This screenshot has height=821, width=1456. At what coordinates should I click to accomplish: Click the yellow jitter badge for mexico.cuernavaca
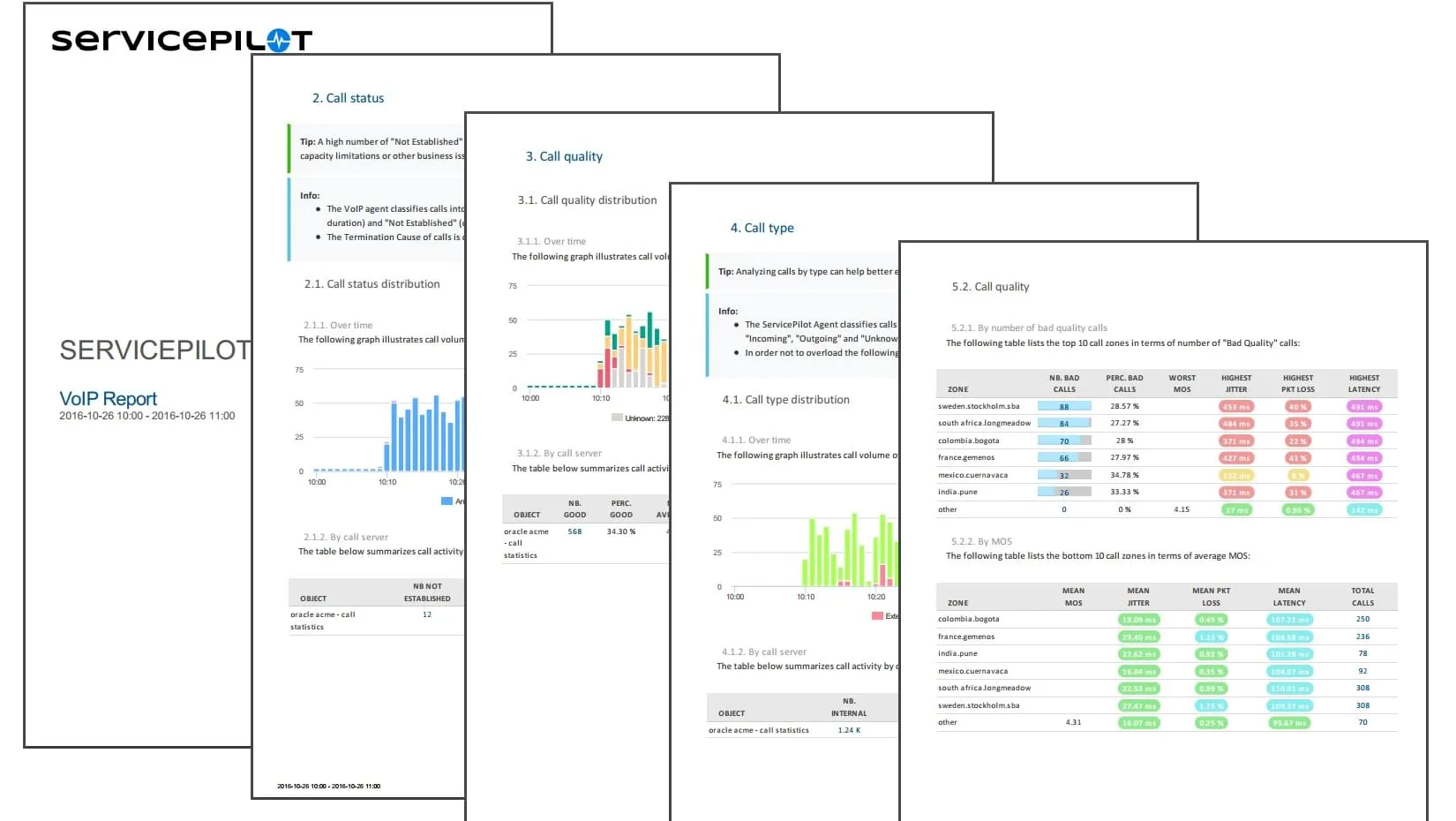pos(1236,475)
